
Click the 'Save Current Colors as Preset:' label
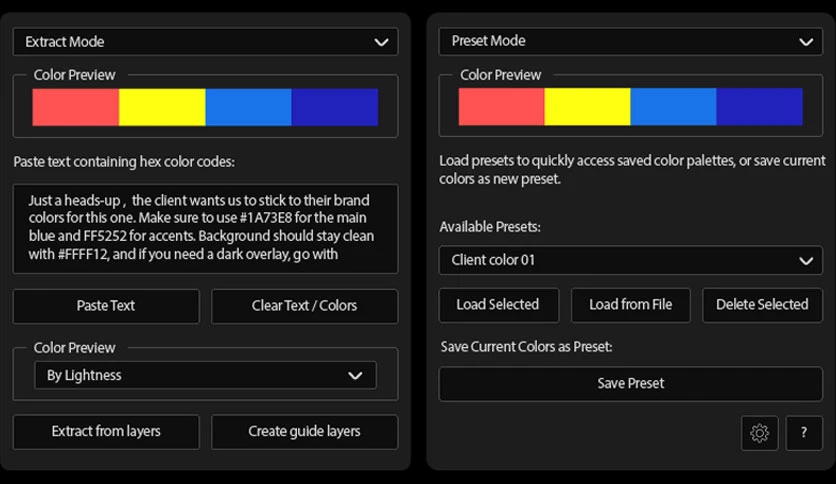coord(526,347)
